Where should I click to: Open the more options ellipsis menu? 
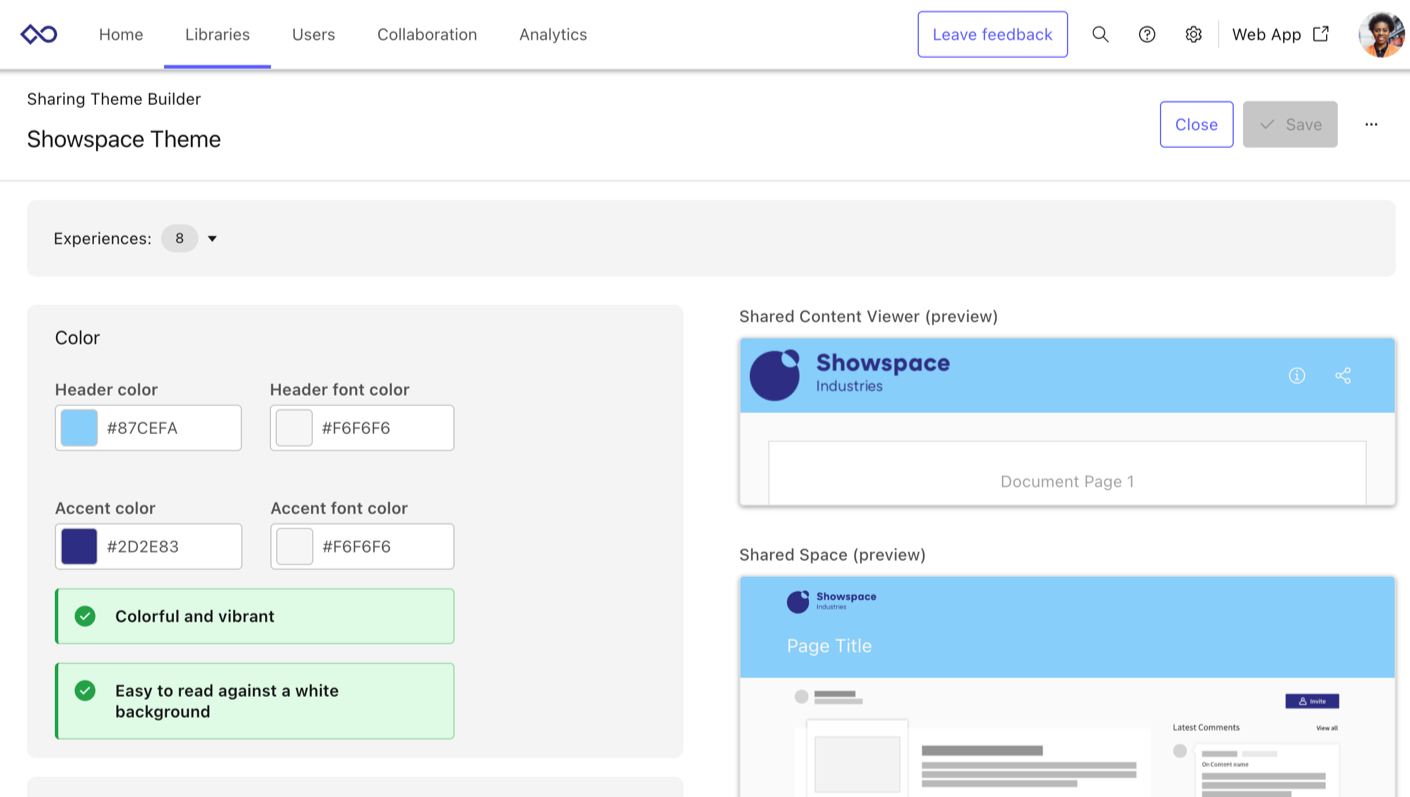(1370, 124)
